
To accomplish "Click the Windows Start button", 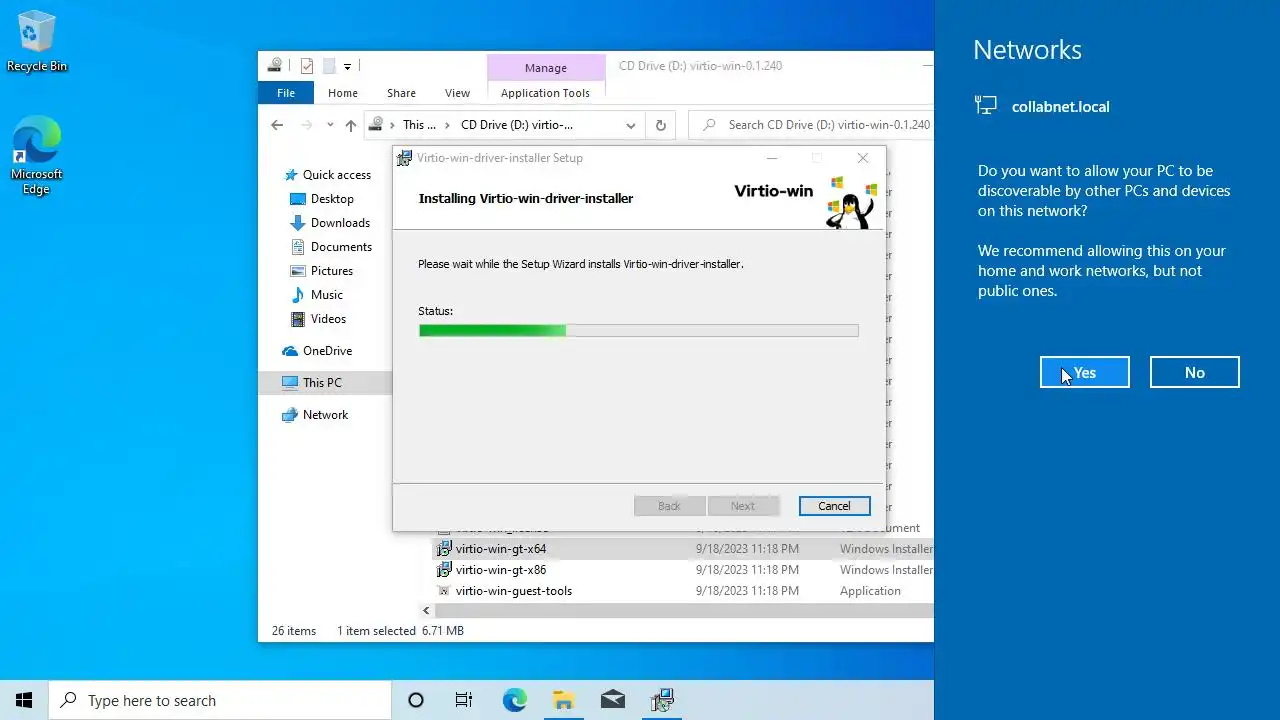I will coord(24,700).
